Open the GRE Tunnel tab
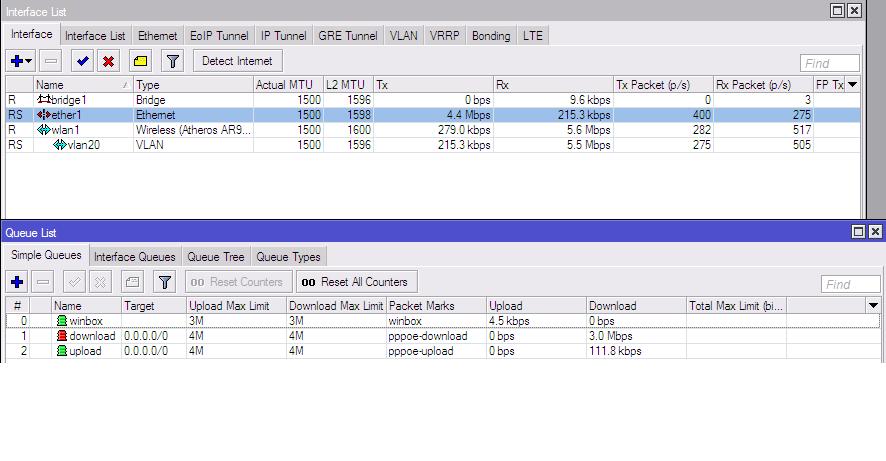This screenshot has width=886, height=461. [348, 36]
